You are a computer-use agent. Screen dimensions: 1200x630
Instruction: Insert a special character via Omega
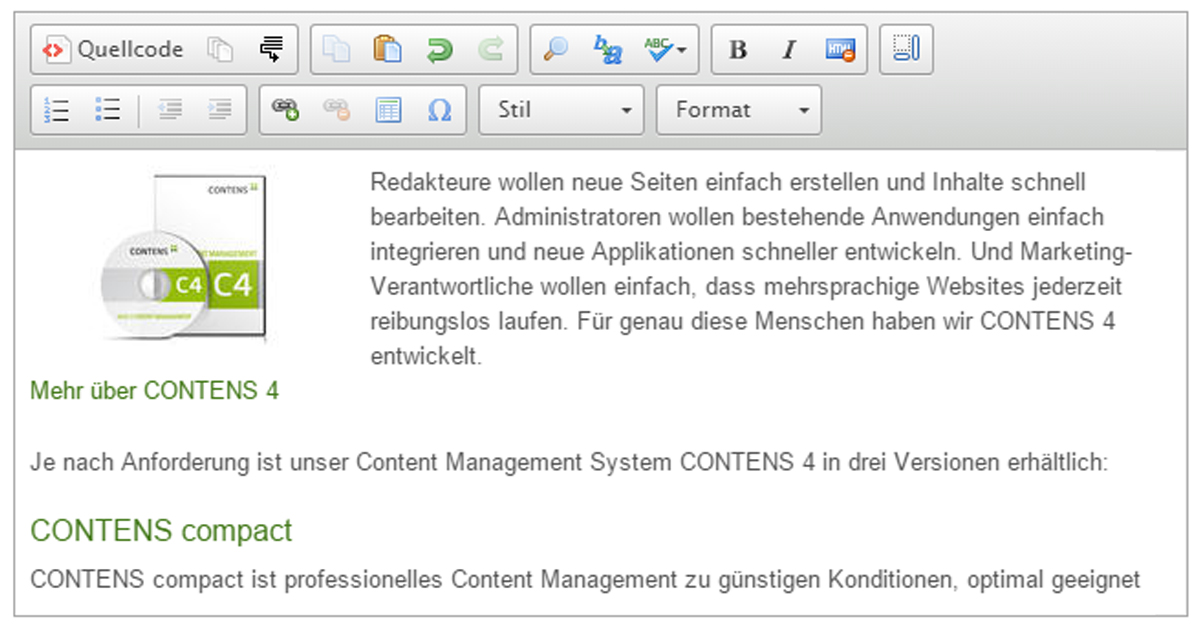pyautogui.click(x=439, y=110)
